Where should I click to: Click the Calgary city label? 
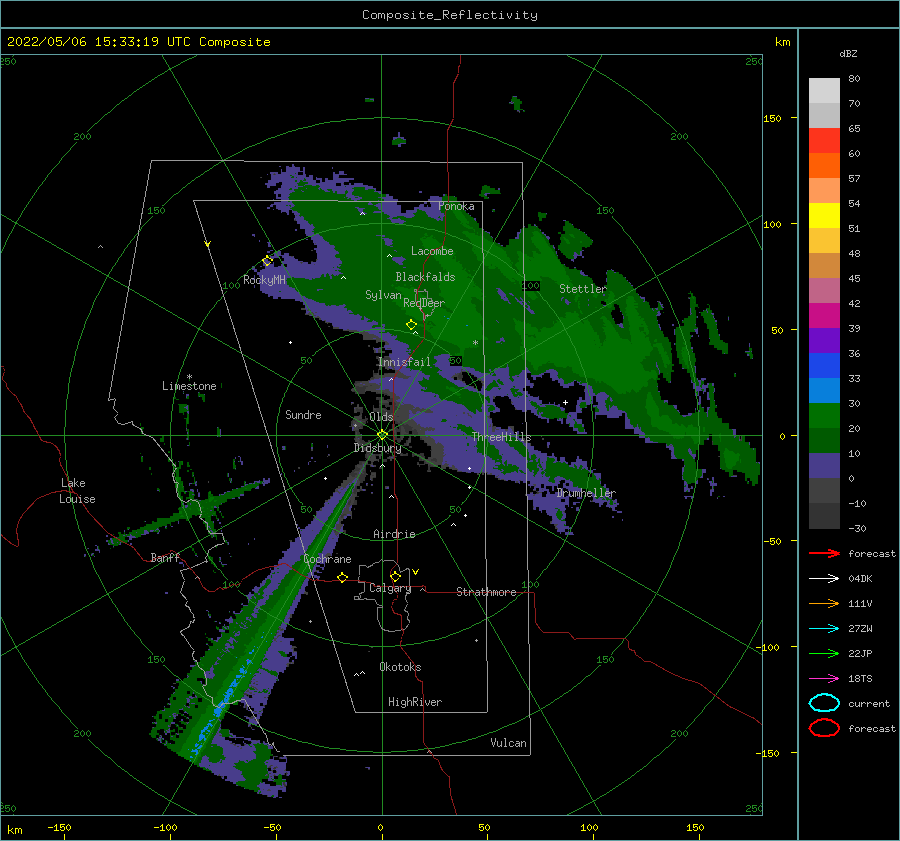click(x=390, y=588)
